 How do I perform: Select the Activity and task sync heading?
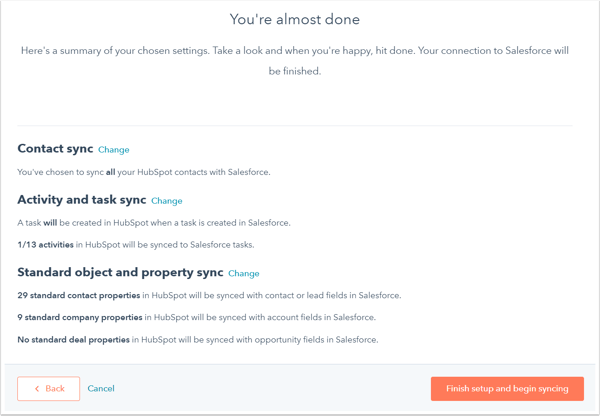point(82,200)
